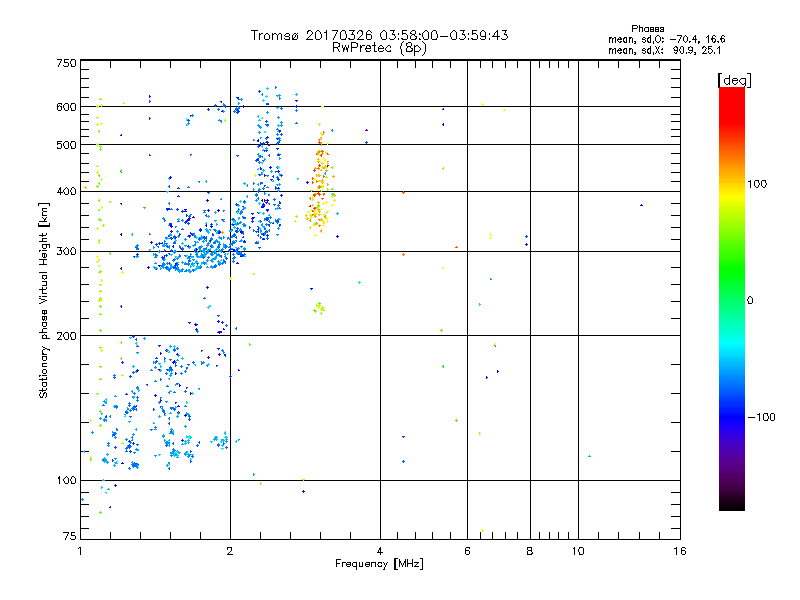Click the small green point cluster near 230 km
This screenshot has width=800, height=600.
[319, 308]
